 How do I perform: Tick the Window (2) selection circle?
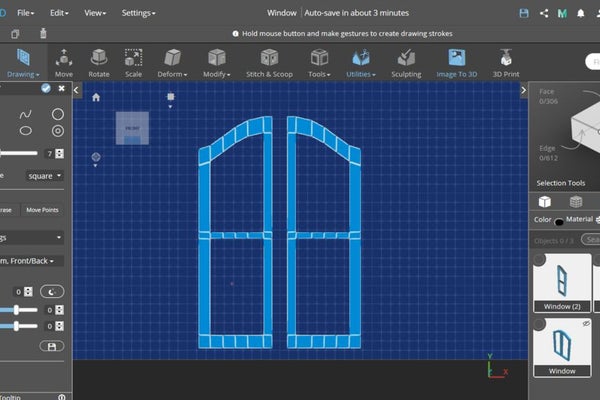[x=540, y=260]
